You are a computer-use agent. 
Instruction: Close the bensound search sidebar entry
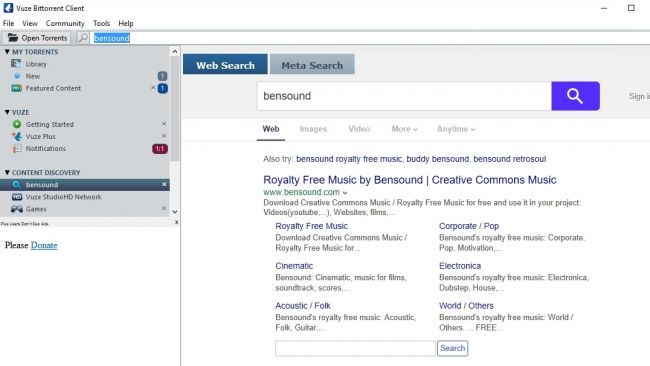coord(164,184)
